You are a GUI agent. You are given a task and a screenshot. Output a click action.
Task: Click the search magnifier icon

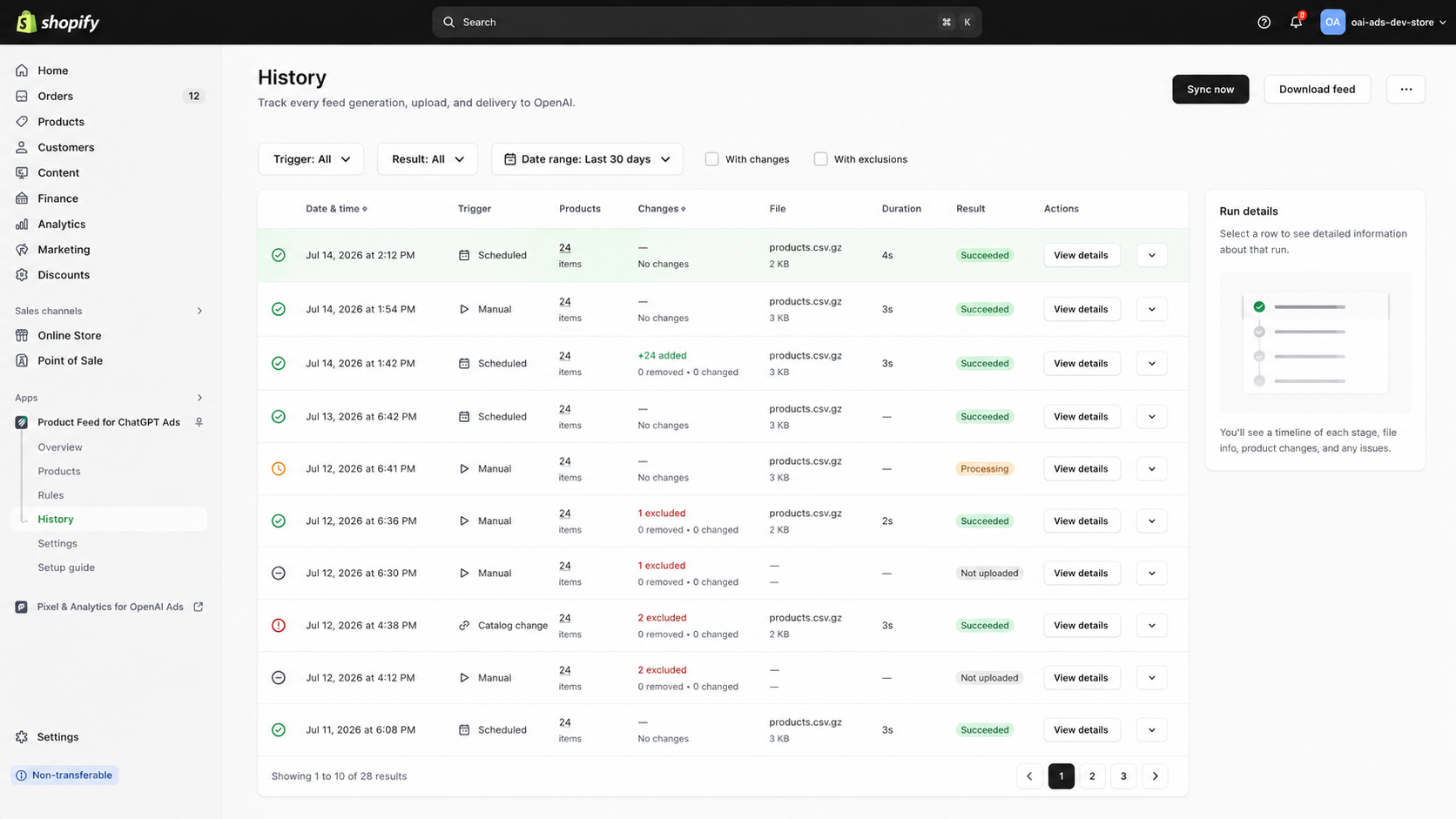pyautogui.click(x=448, y=22)
